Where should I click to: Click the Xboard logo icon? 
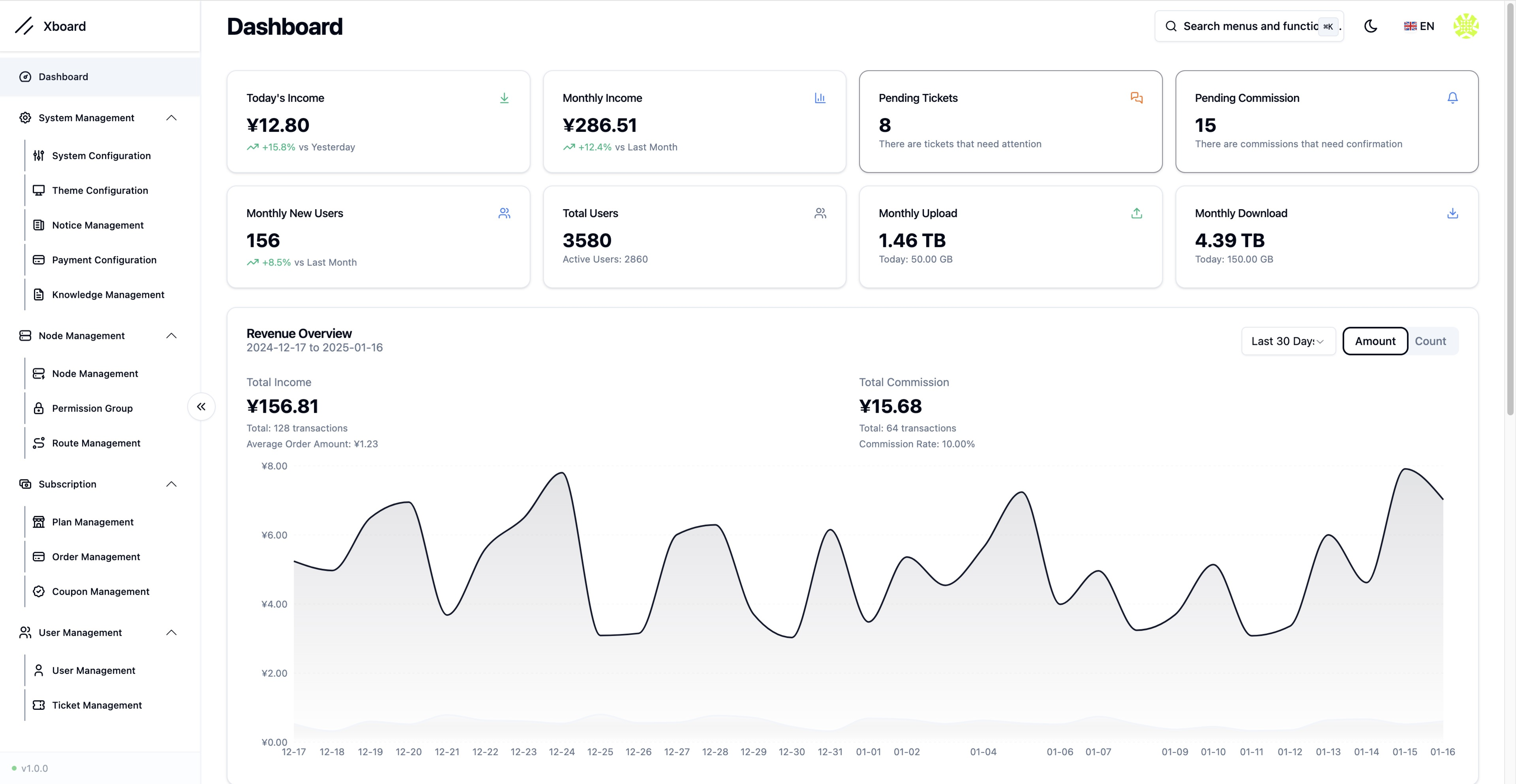(24, 26)
